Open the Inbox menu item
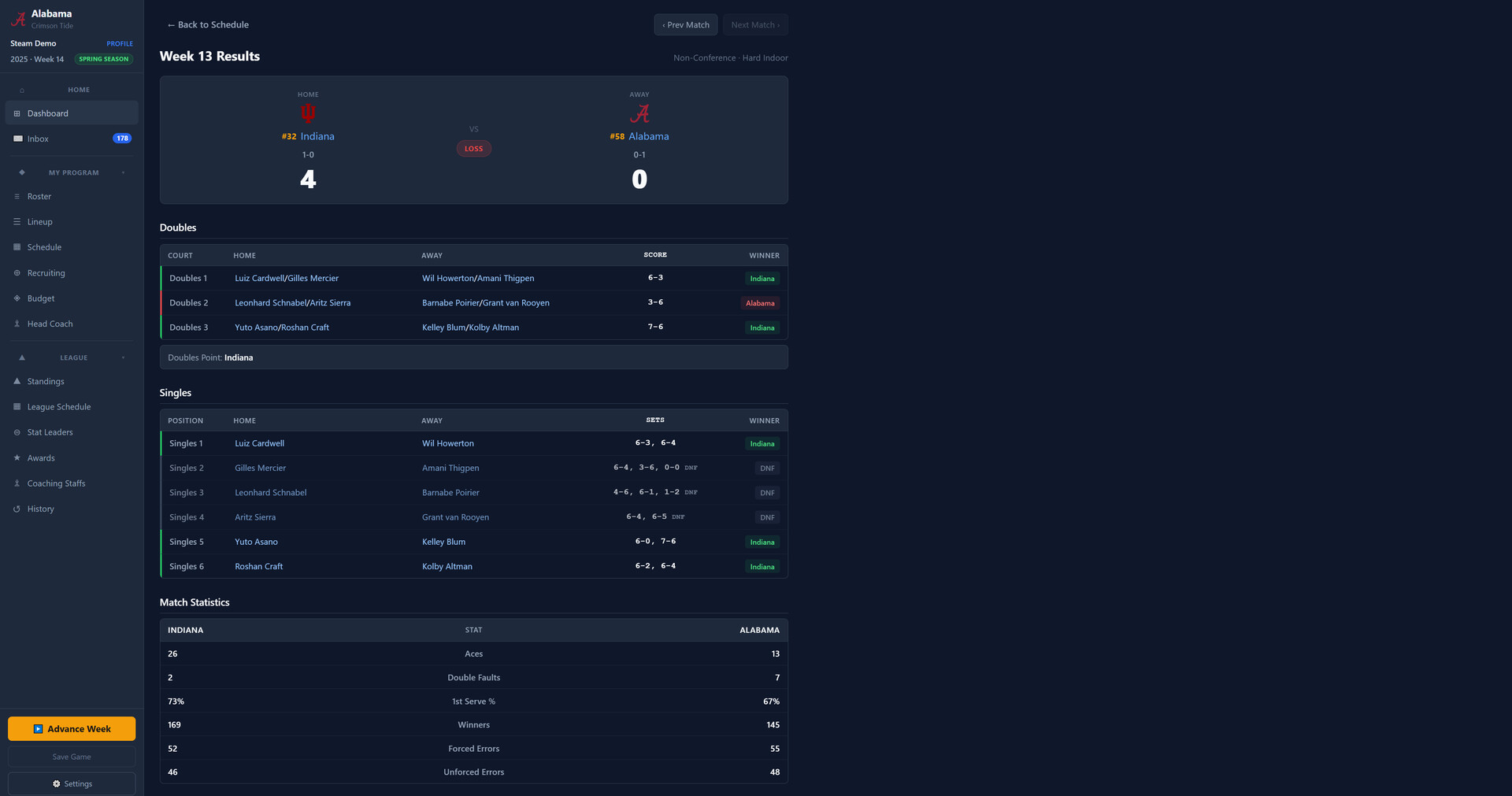 point(38,139)
